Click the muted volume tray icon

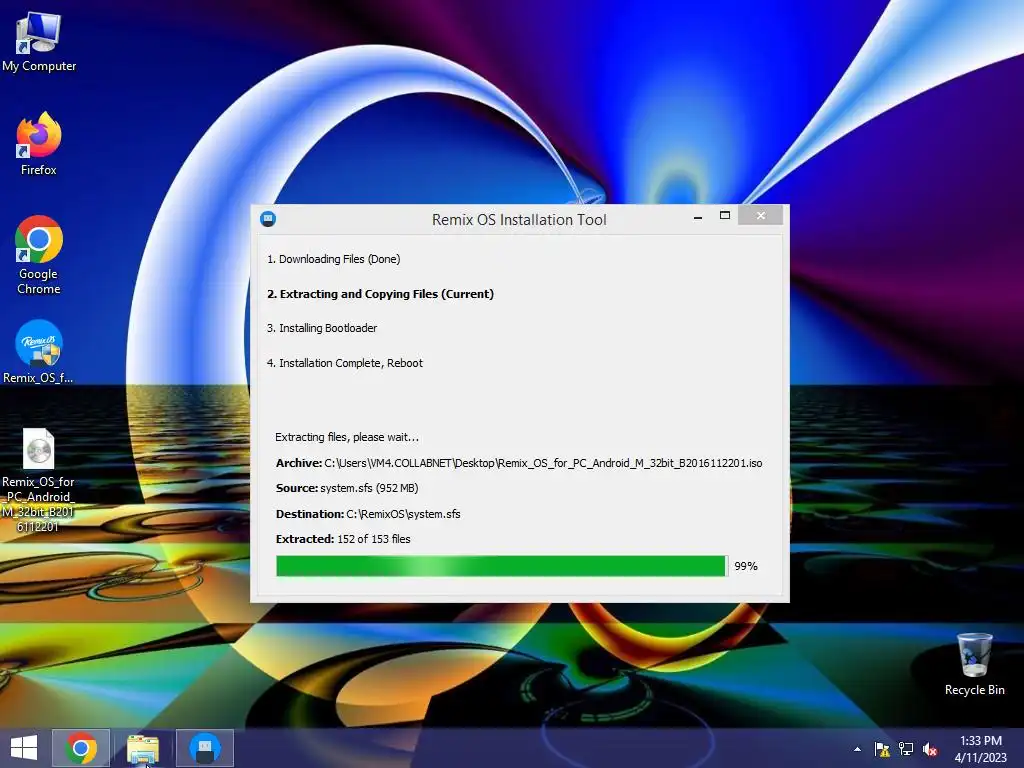(930, 749)
